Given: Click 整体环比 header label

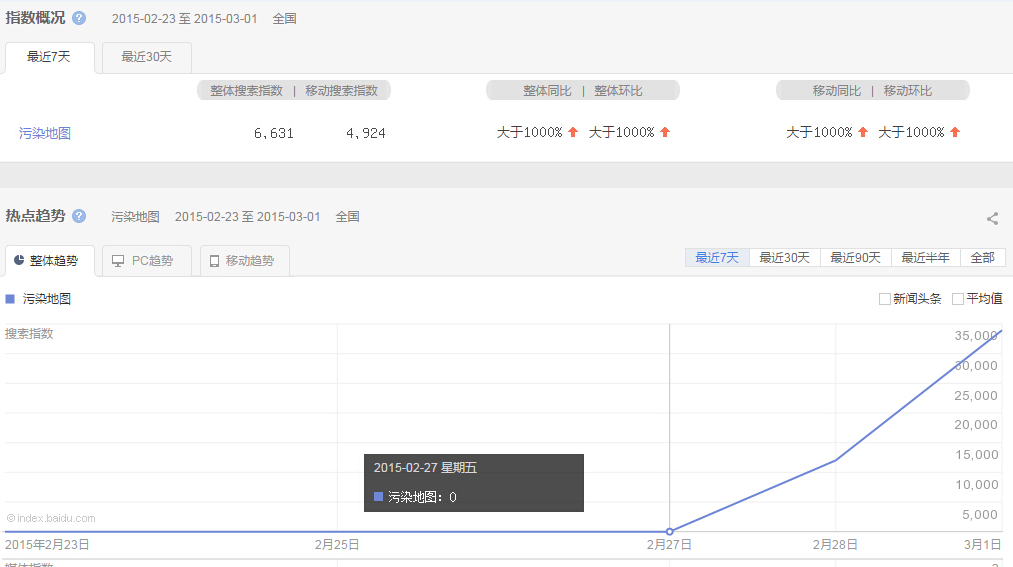Looking at the screenshot, I should 618,90.
